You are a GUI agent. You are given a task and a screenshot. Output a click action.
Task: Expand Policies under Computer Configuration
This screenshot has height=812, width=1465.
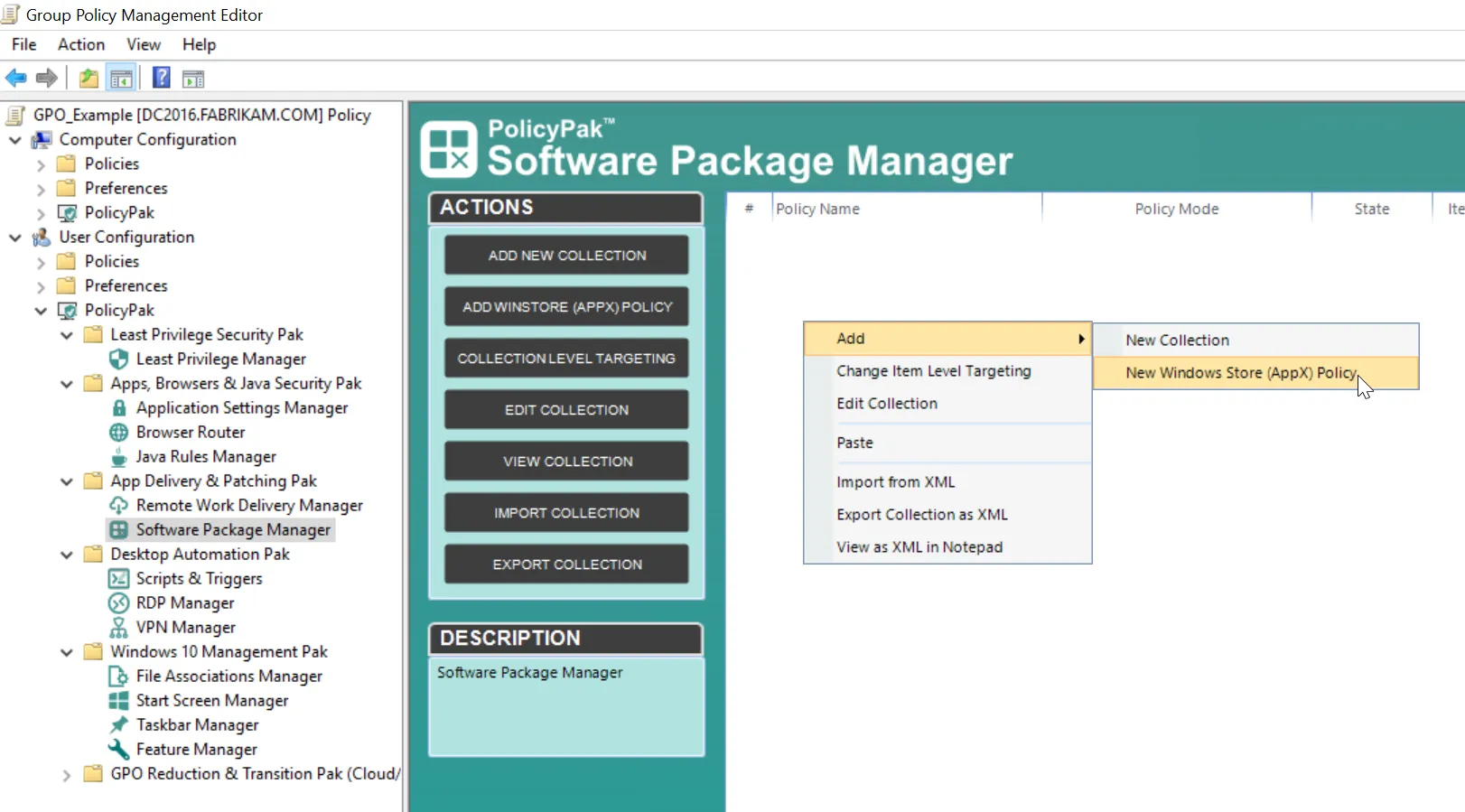coord(41,165)
